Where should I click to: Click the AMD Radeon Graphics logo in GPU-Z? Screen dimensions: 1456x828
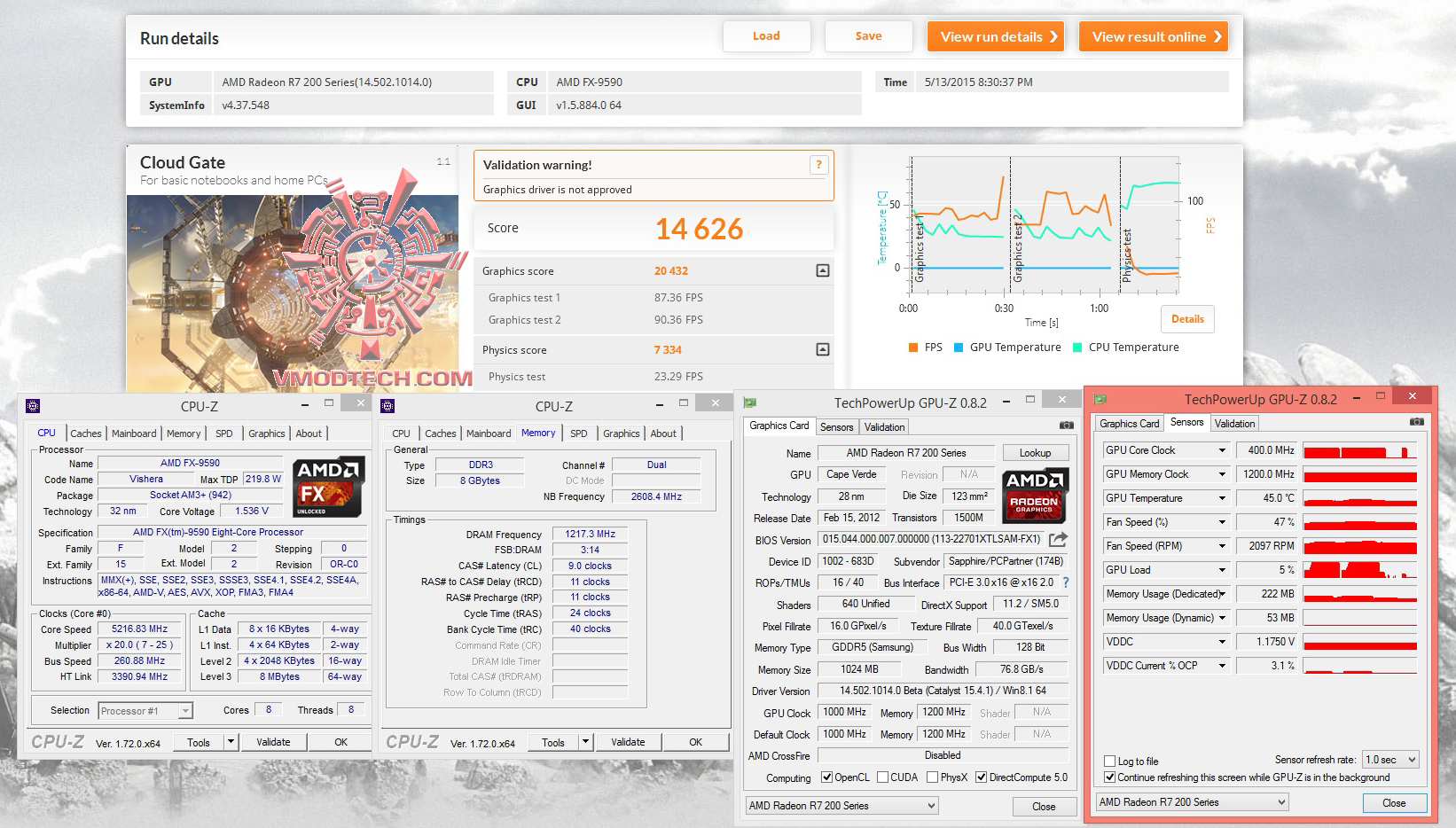pyautogui.click(x=1034, y=496)
